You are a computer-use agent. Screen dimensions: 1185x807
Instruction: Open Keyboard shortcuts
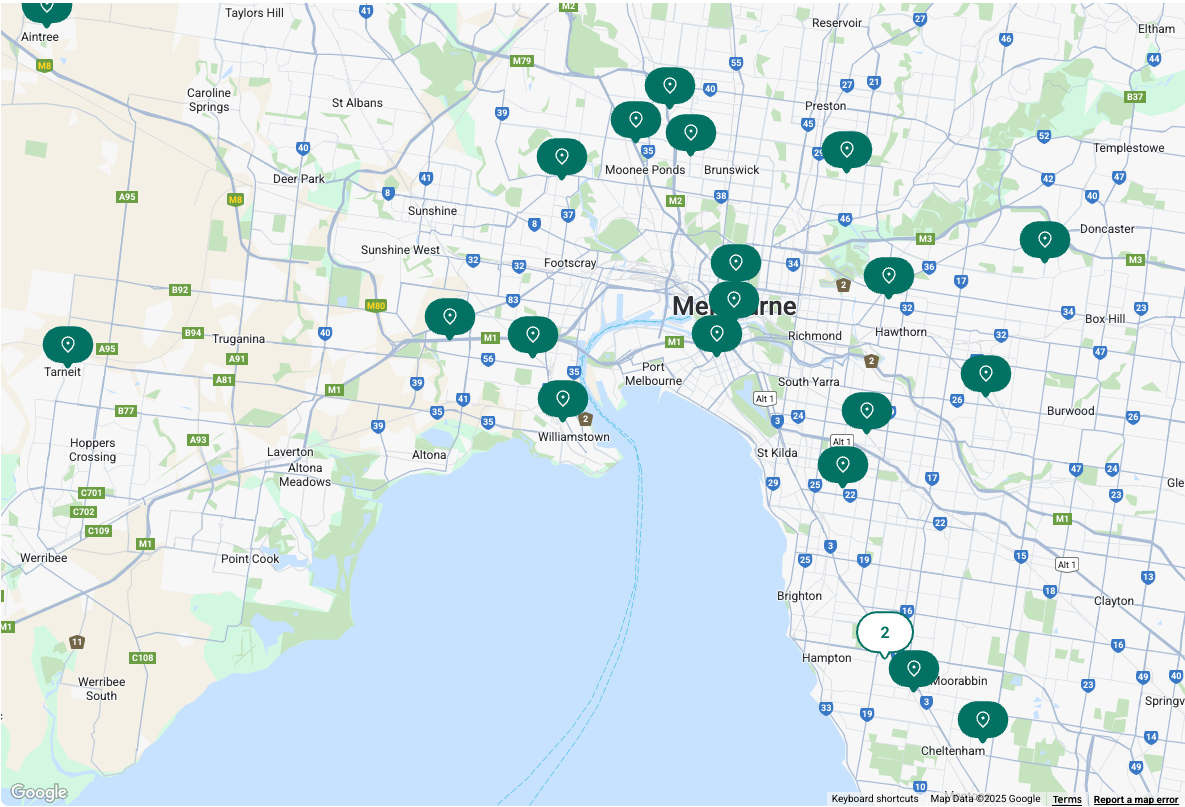pos(874,799)
